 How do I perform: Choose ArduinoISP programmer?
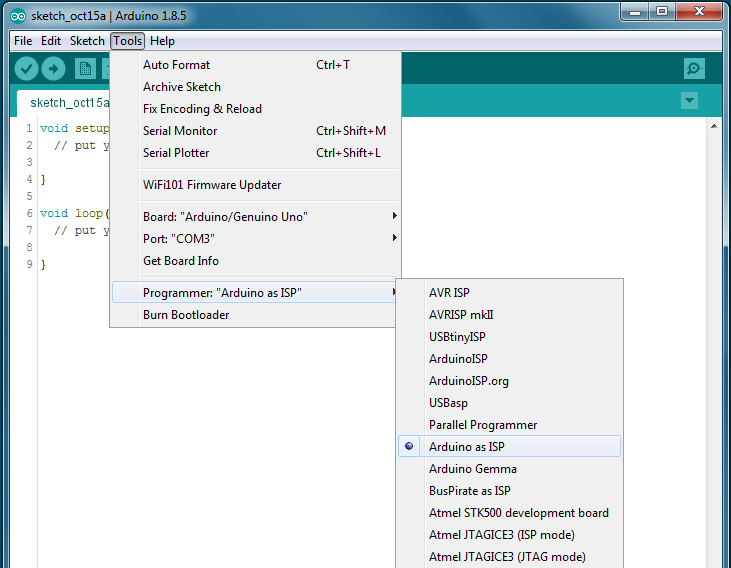click(510, 359)
